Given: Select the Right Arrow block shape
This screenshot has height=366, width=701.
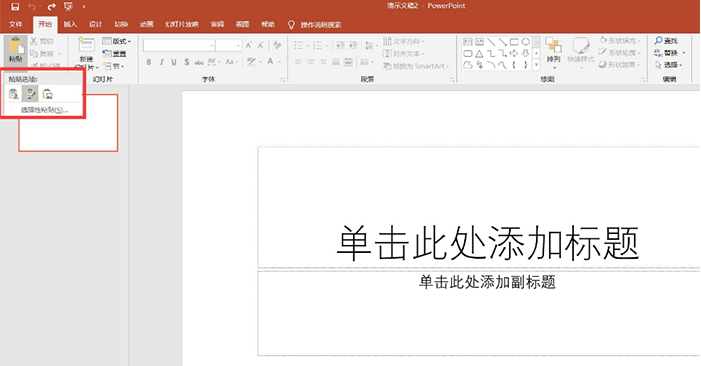Looking at the screenshot, I should pos(514,54).
